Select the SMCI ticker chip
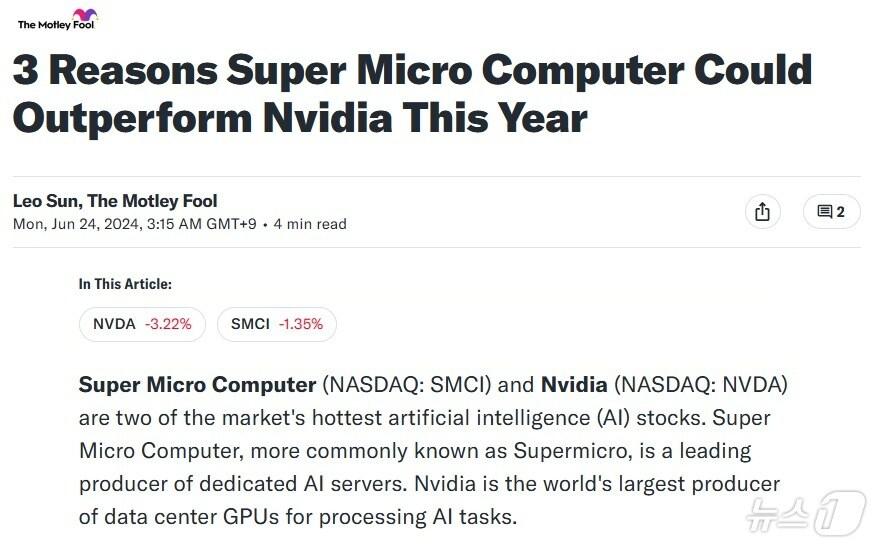The height and width of the screenshot is (548, 876). click(277, 324)
